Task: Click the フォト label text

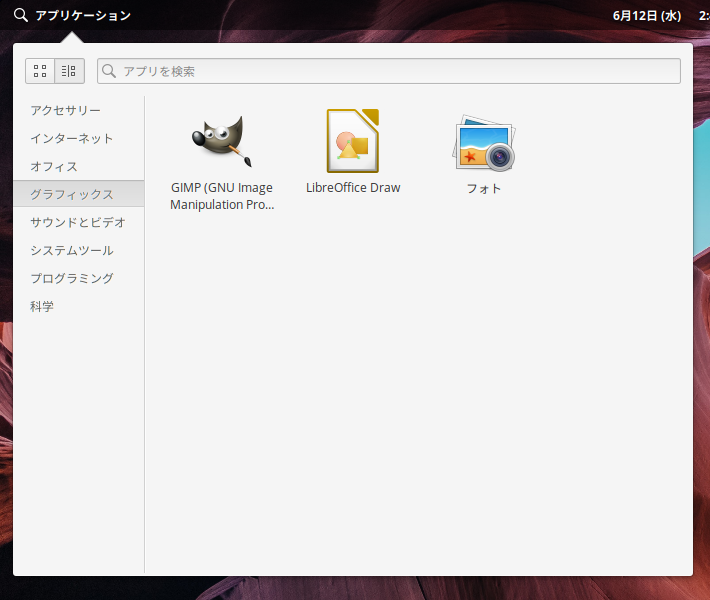Action: tap(484, 188)
